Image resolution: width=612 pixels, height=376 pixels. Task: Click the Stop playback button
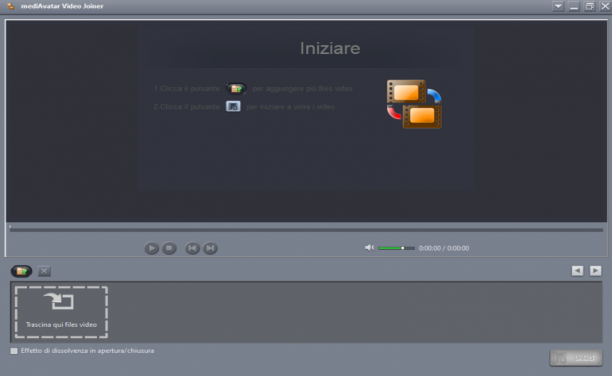(x=169, y=248)
